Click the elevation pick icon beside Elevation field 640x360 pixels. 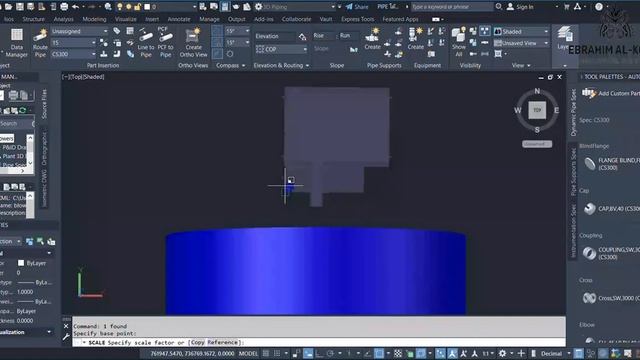click(x=302, y=37)
